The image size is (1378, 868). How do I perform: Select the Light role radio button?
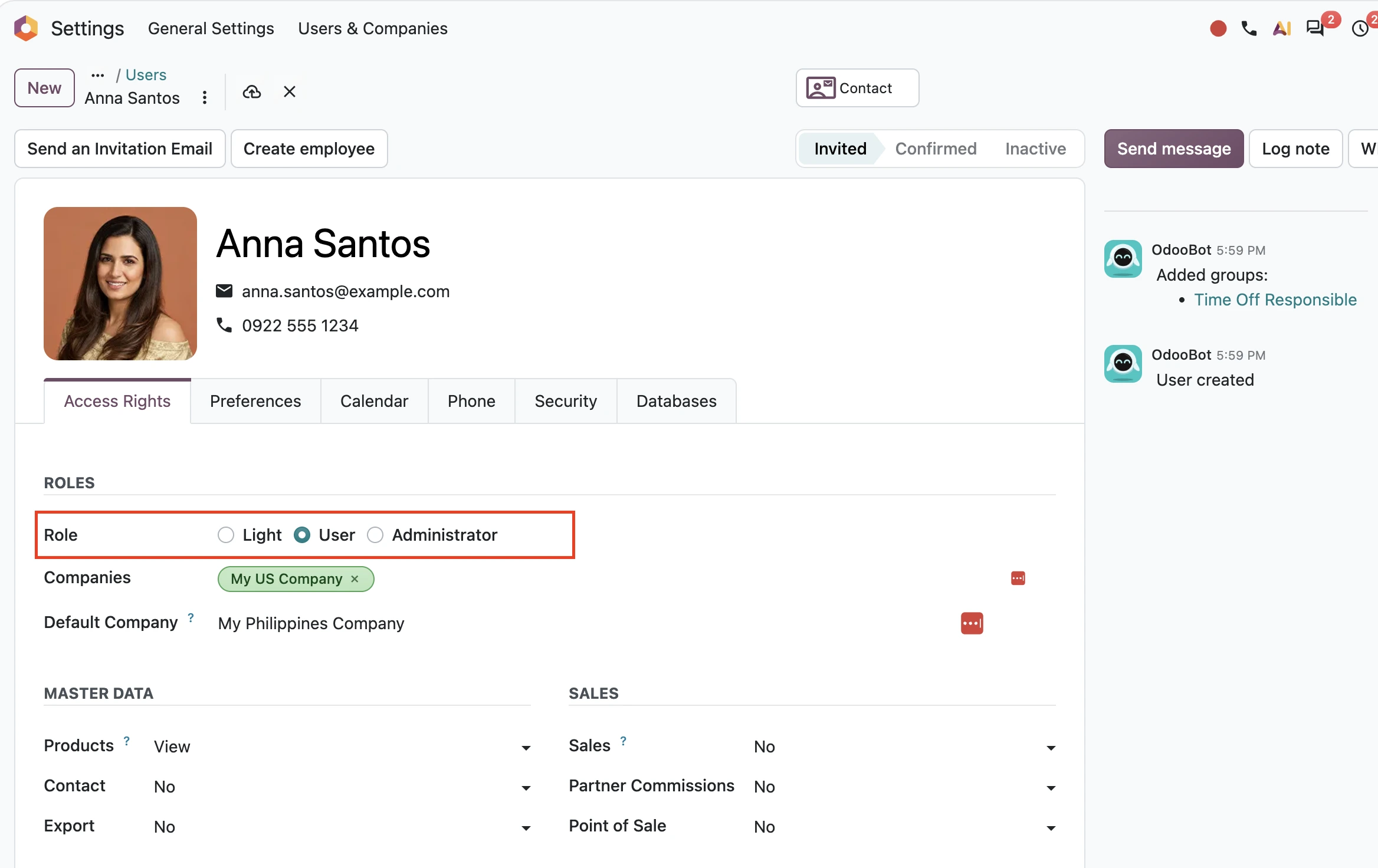click(226, 535)
